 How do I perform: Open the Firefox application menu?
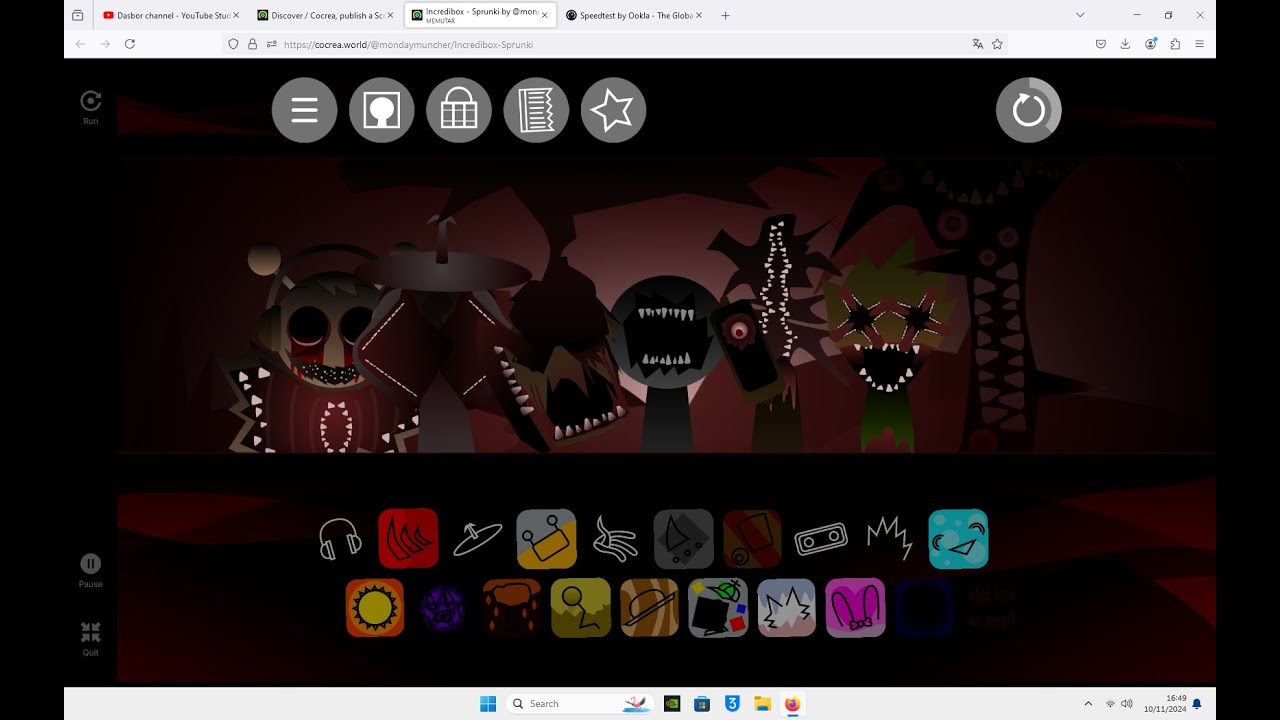1199,44
